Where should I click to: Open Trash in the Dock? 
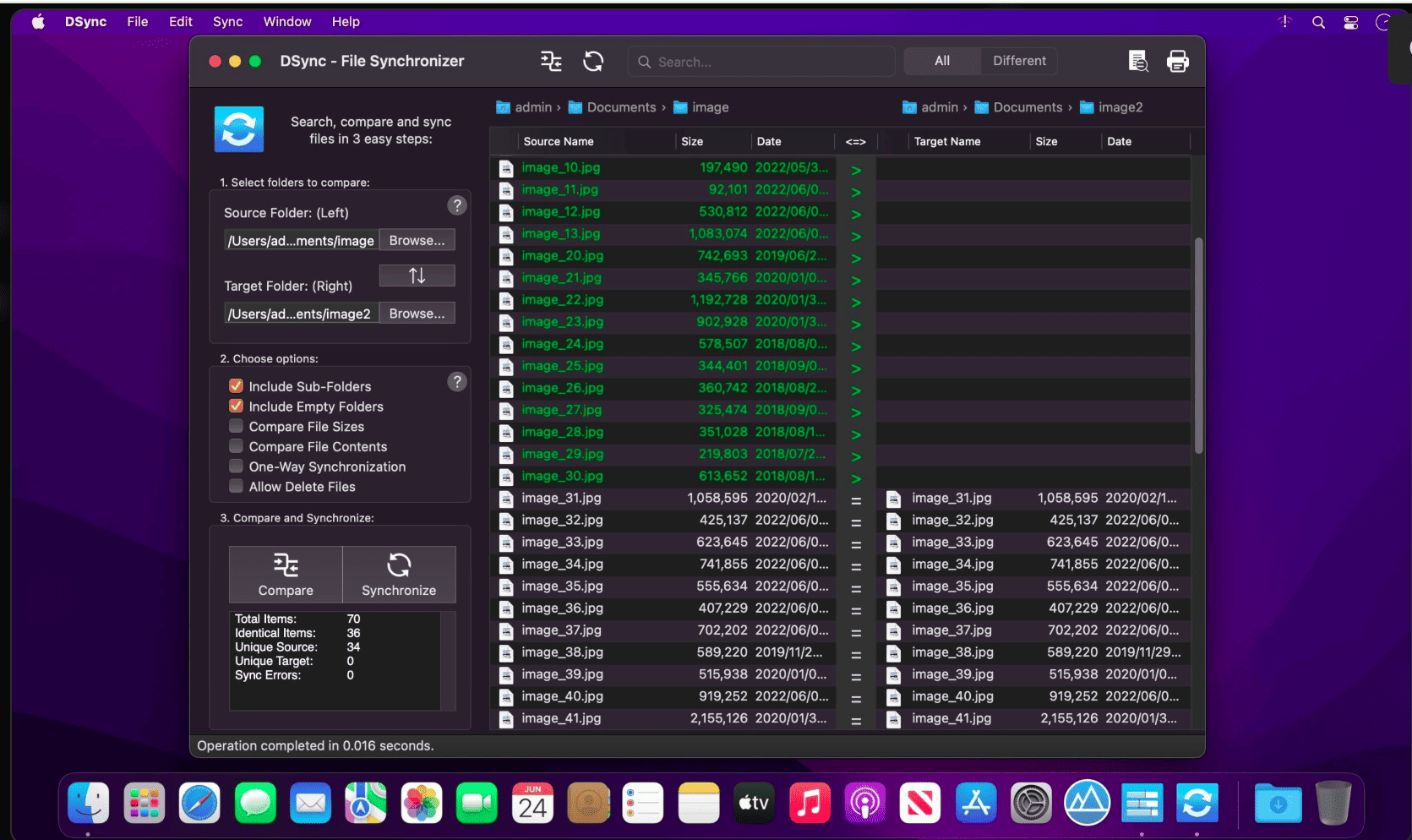pos(1333,803)
